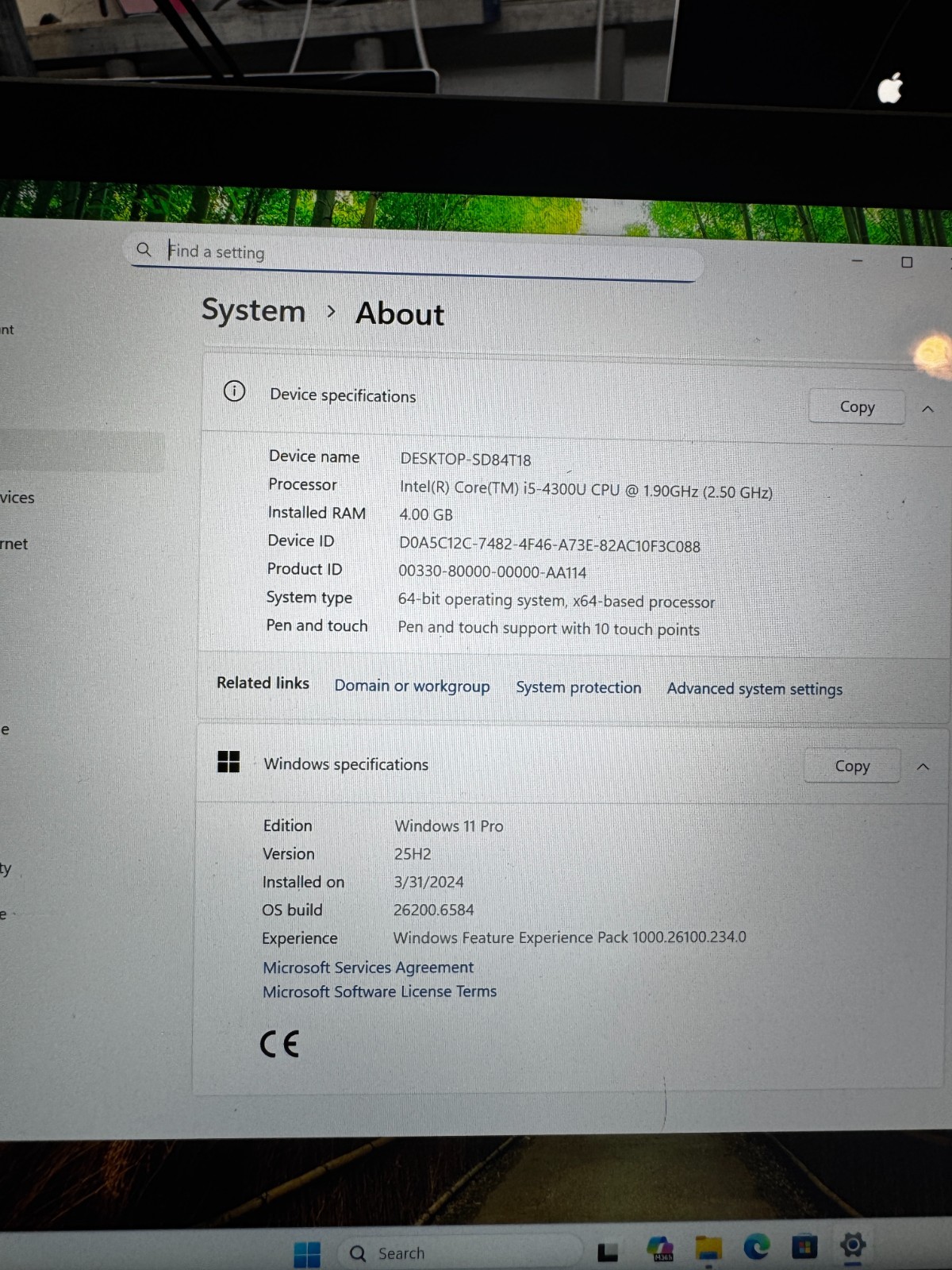
Task: Select device name DESKTOP-SD84T18
Action: [466, 460]
